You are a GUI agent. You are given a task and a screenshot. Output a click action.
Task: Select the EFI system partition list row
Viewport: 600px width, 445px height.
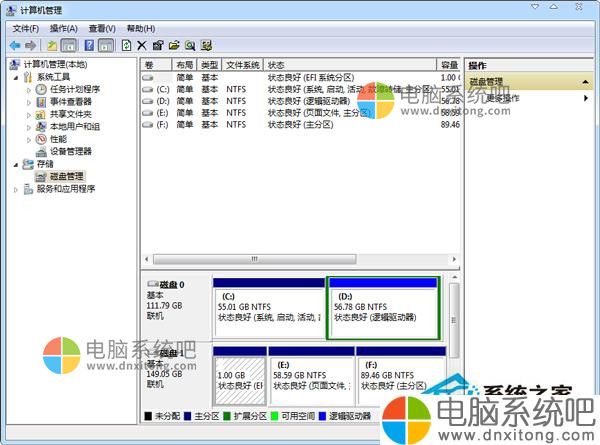coord(300,78)
